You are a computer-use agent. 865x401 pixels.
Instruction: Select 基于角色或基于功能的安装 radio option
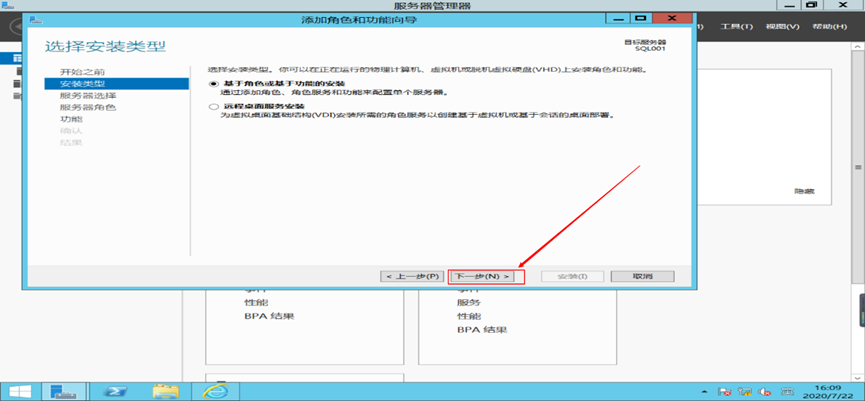213,83
